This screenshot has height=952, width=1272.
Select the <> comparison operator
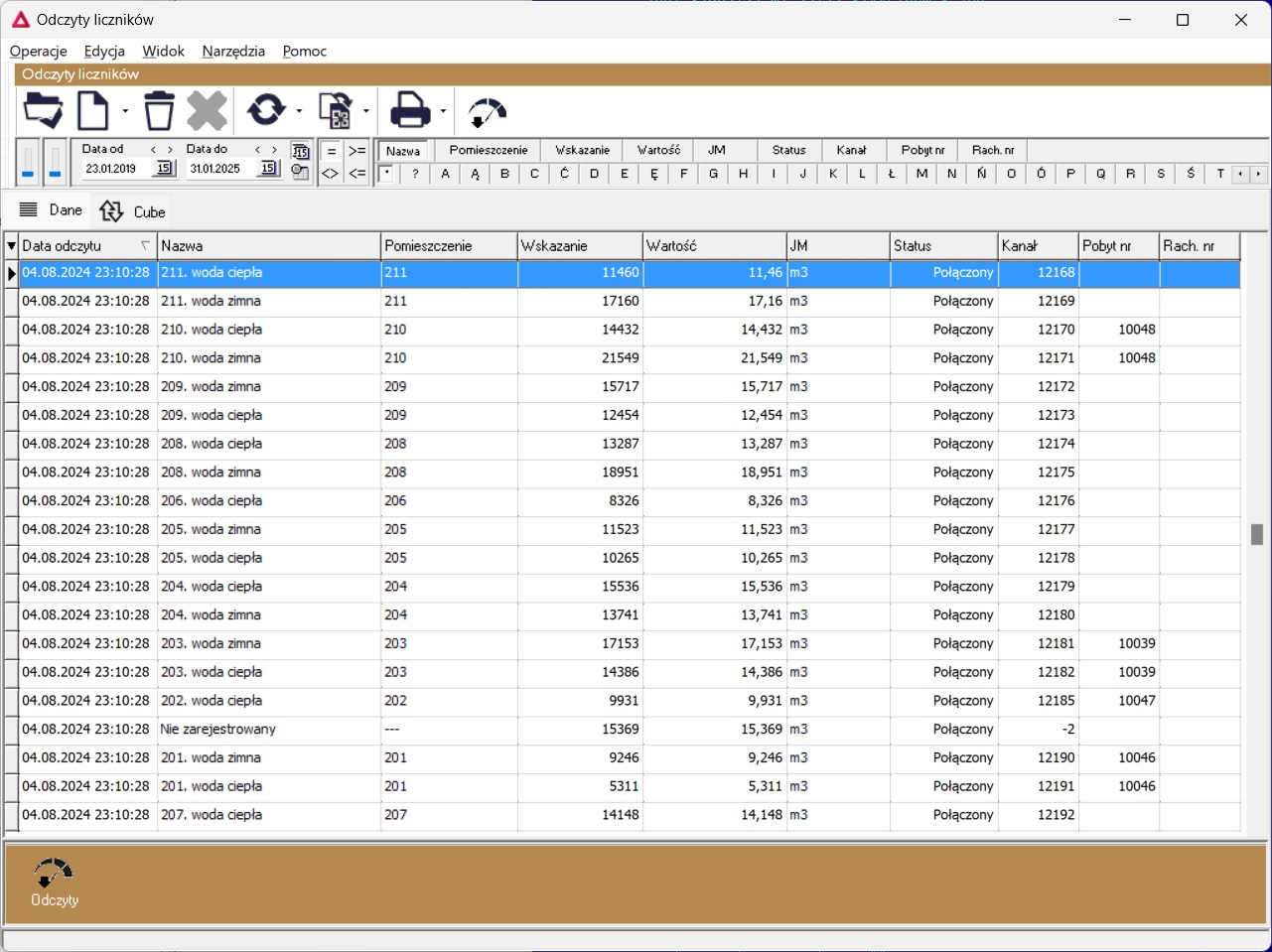[331, 174]
